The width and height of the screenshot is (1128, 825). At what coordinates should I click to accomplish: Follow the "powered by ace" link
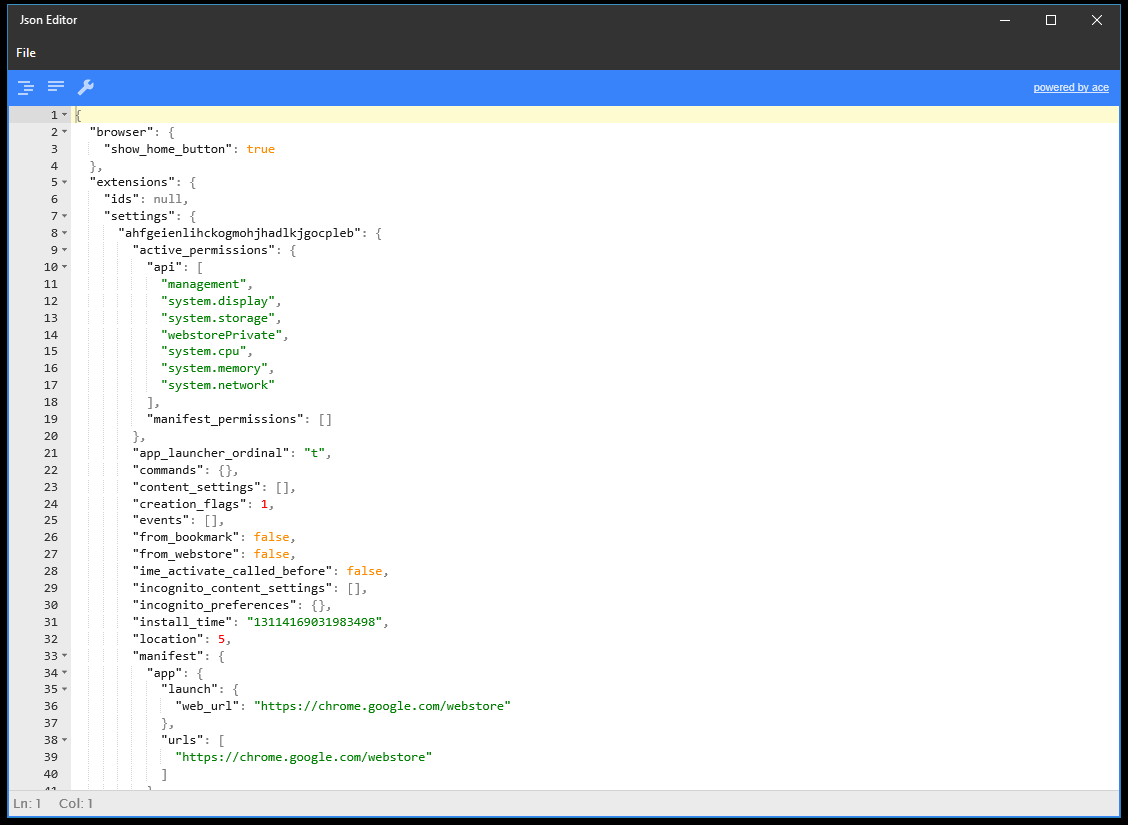coord(1071,87)
